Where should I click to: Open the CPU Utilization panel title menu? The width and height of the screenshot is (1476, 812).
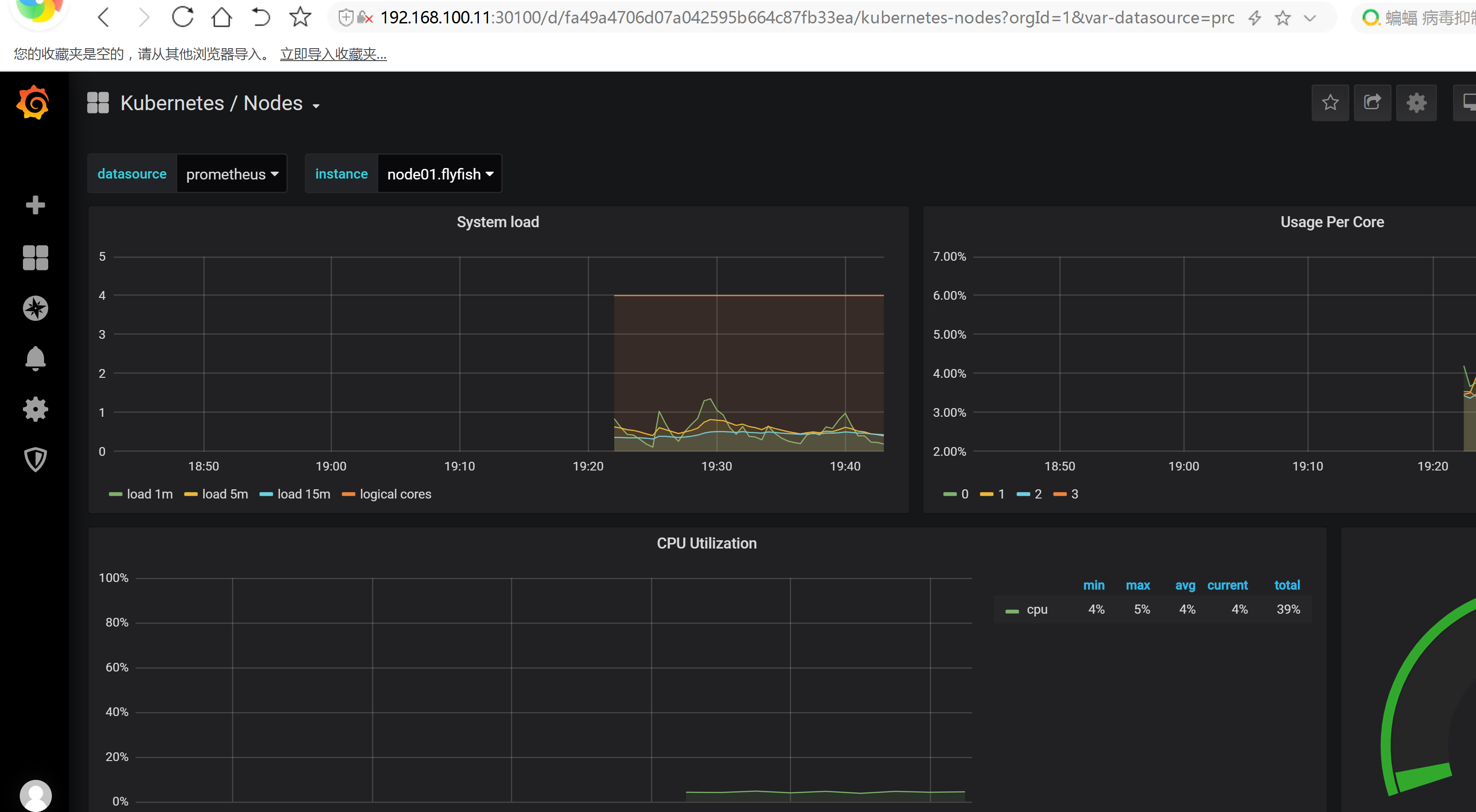(707, 543)
